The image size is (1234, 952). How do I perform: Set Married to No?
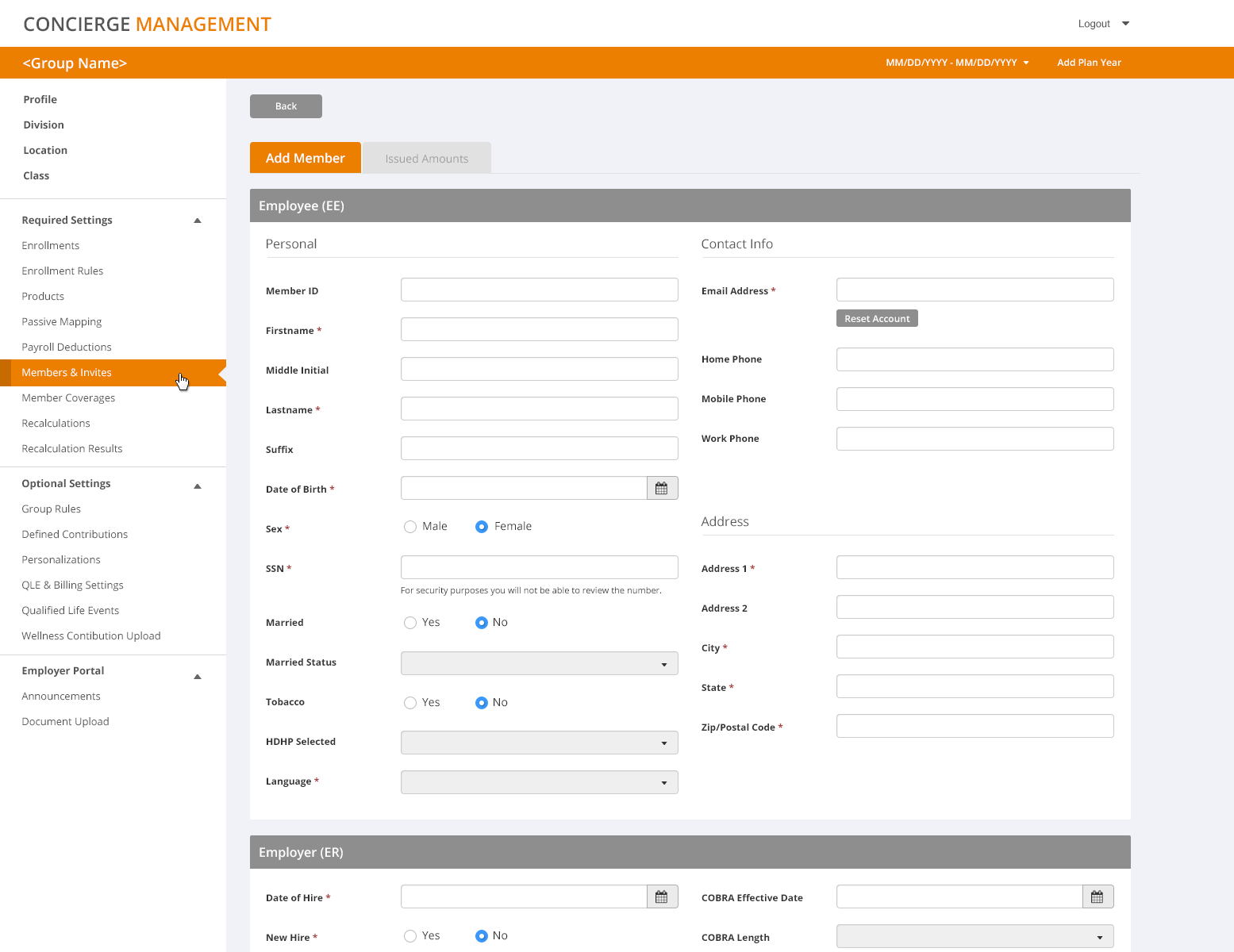482,623
